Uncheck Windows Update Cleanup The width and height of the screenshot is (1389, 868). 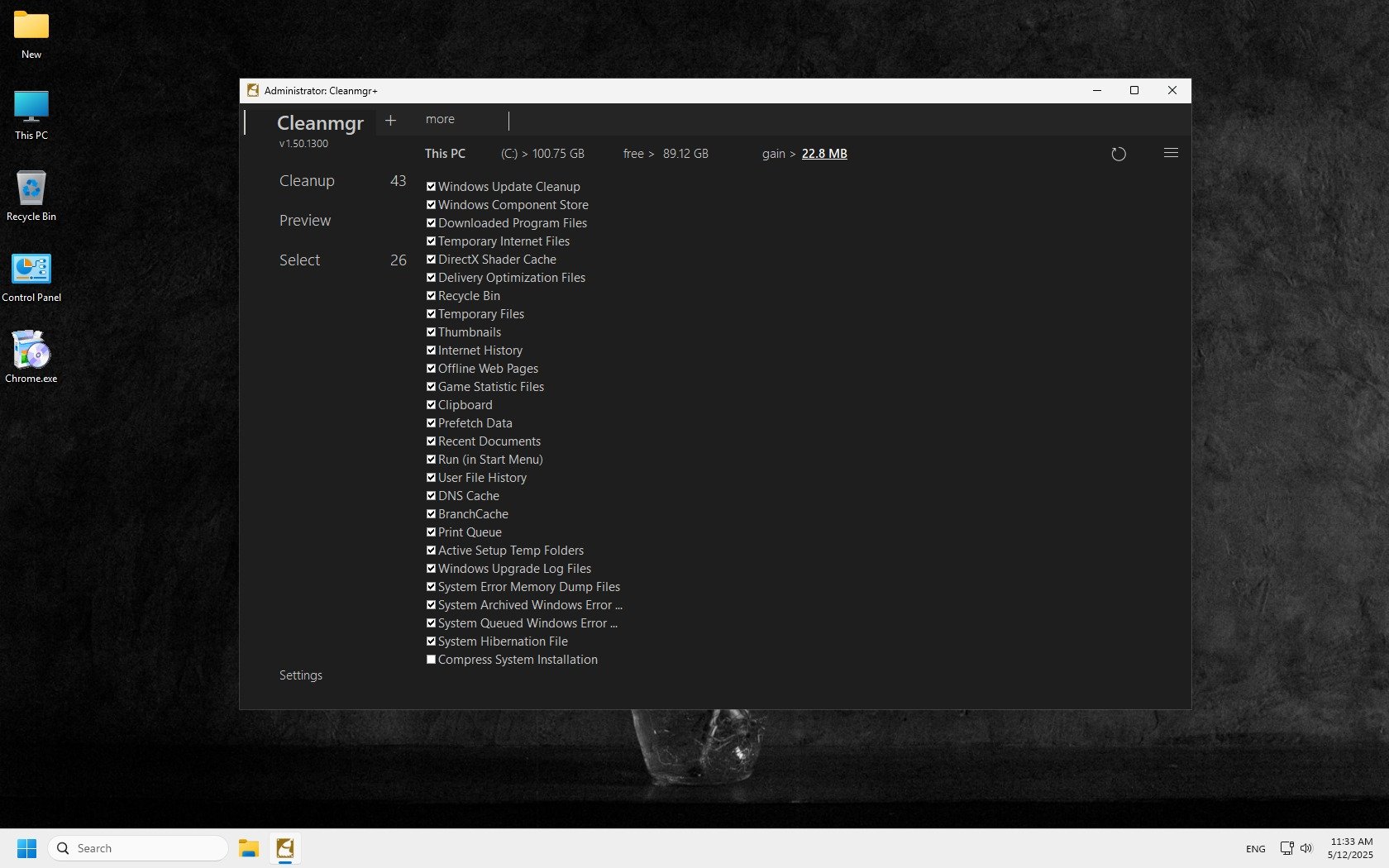pos(431,187)
